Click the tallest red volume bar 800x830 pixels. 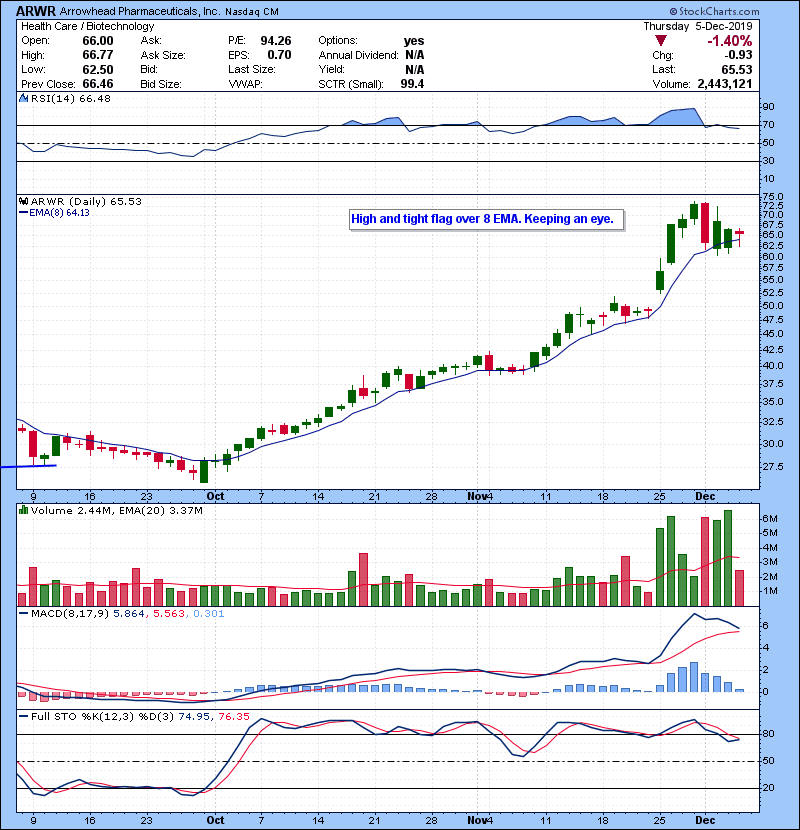[x=705, y=562]
